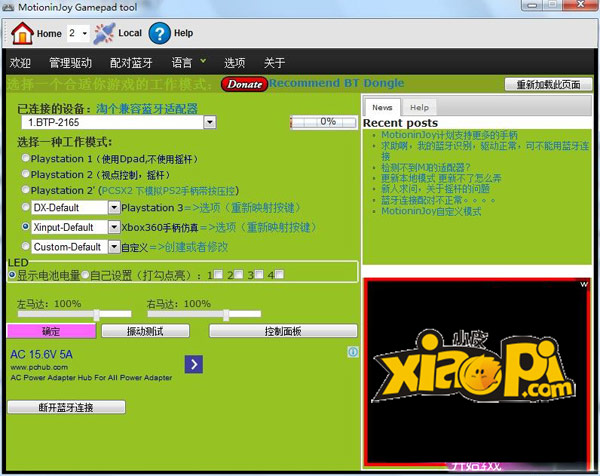Screen dimensions: 600x476
Task: Click the 重新加载此页面 reload button
Action: pyautogui.click(x=548, y=85)
